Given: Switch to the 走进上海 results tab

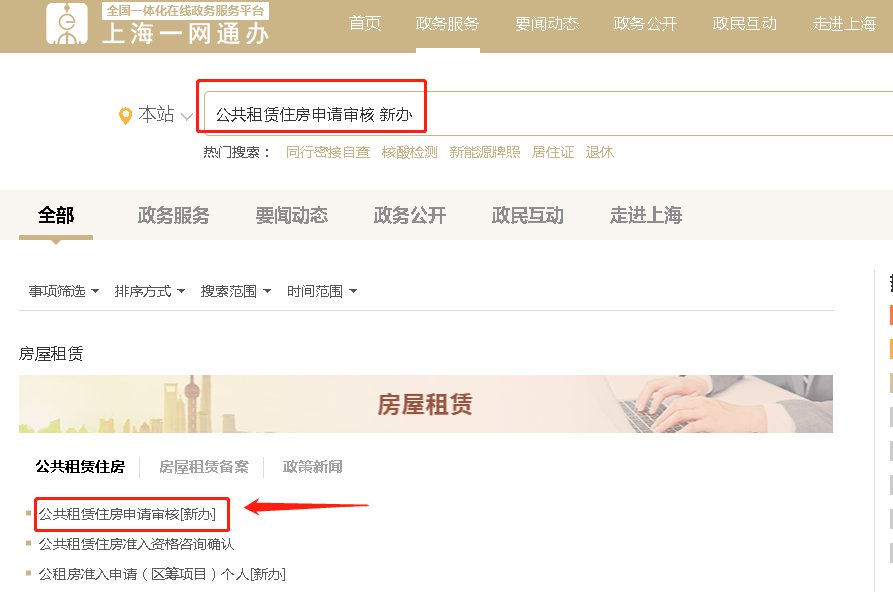Looking at the screenshot, I should pyautogui.click(x=646, y=215).
